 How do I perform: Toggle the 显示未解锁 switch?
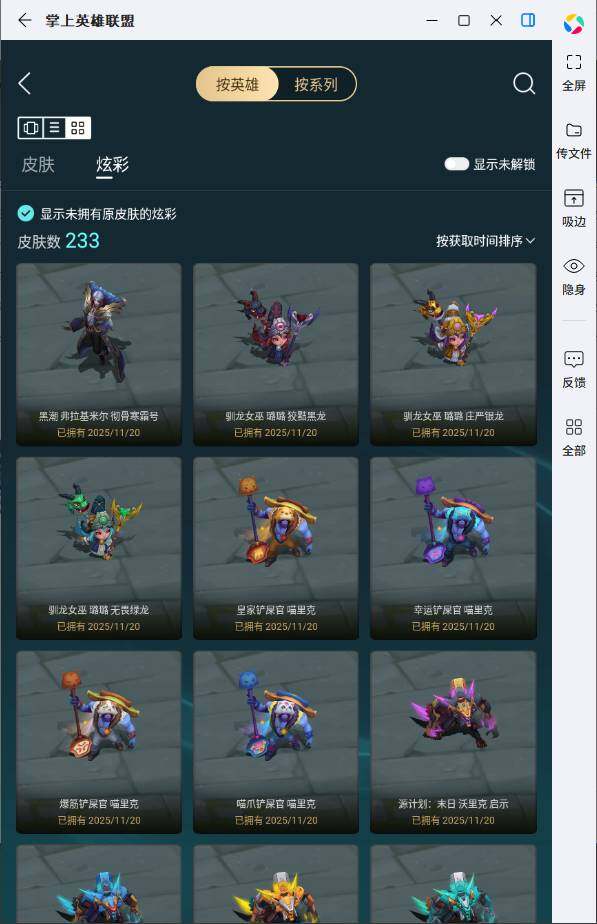[457, 164]
